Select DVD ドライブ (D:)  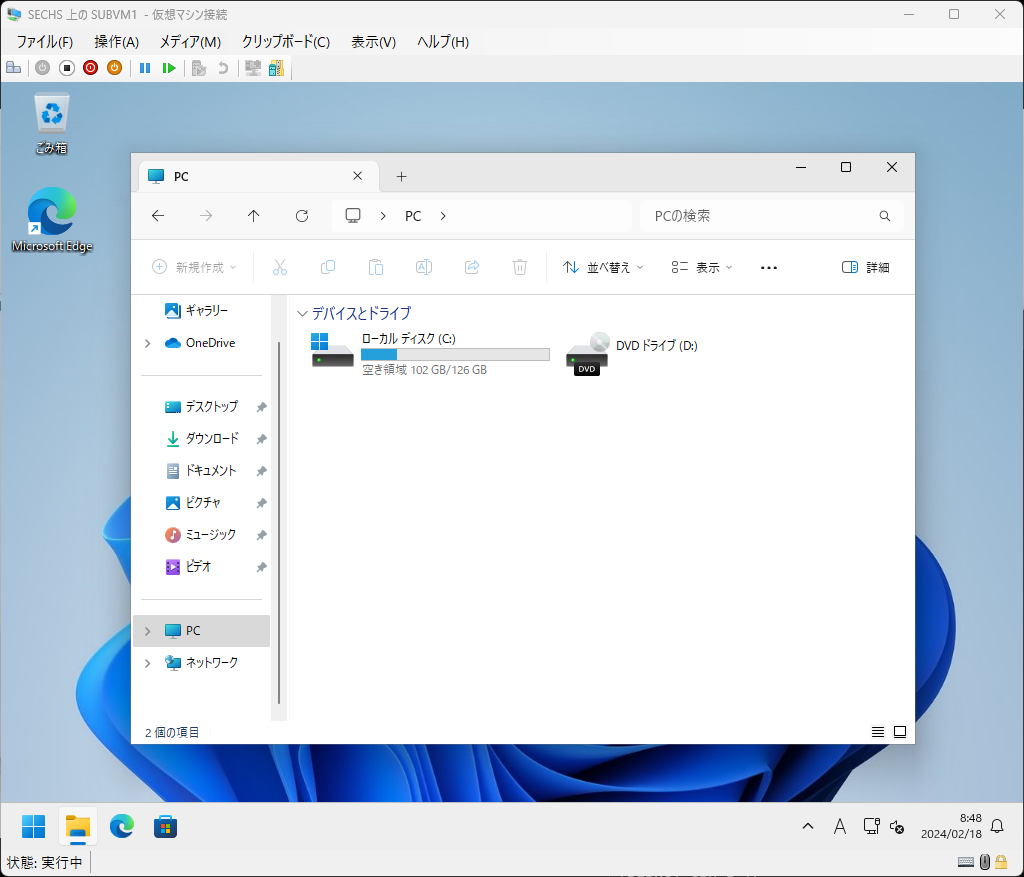pos(632,353)
